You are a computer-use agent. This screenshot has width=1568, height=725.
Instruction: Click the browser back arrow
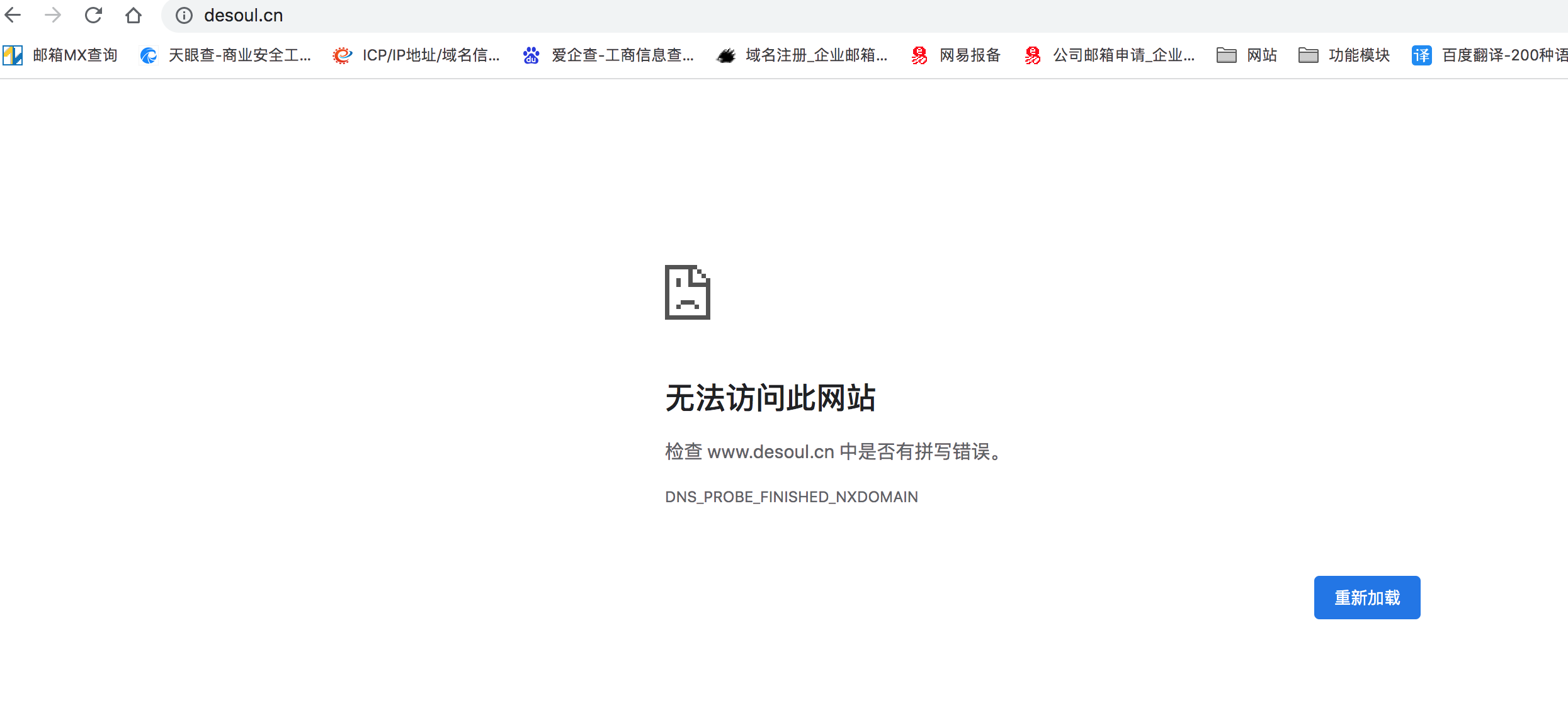coord(13,15)
